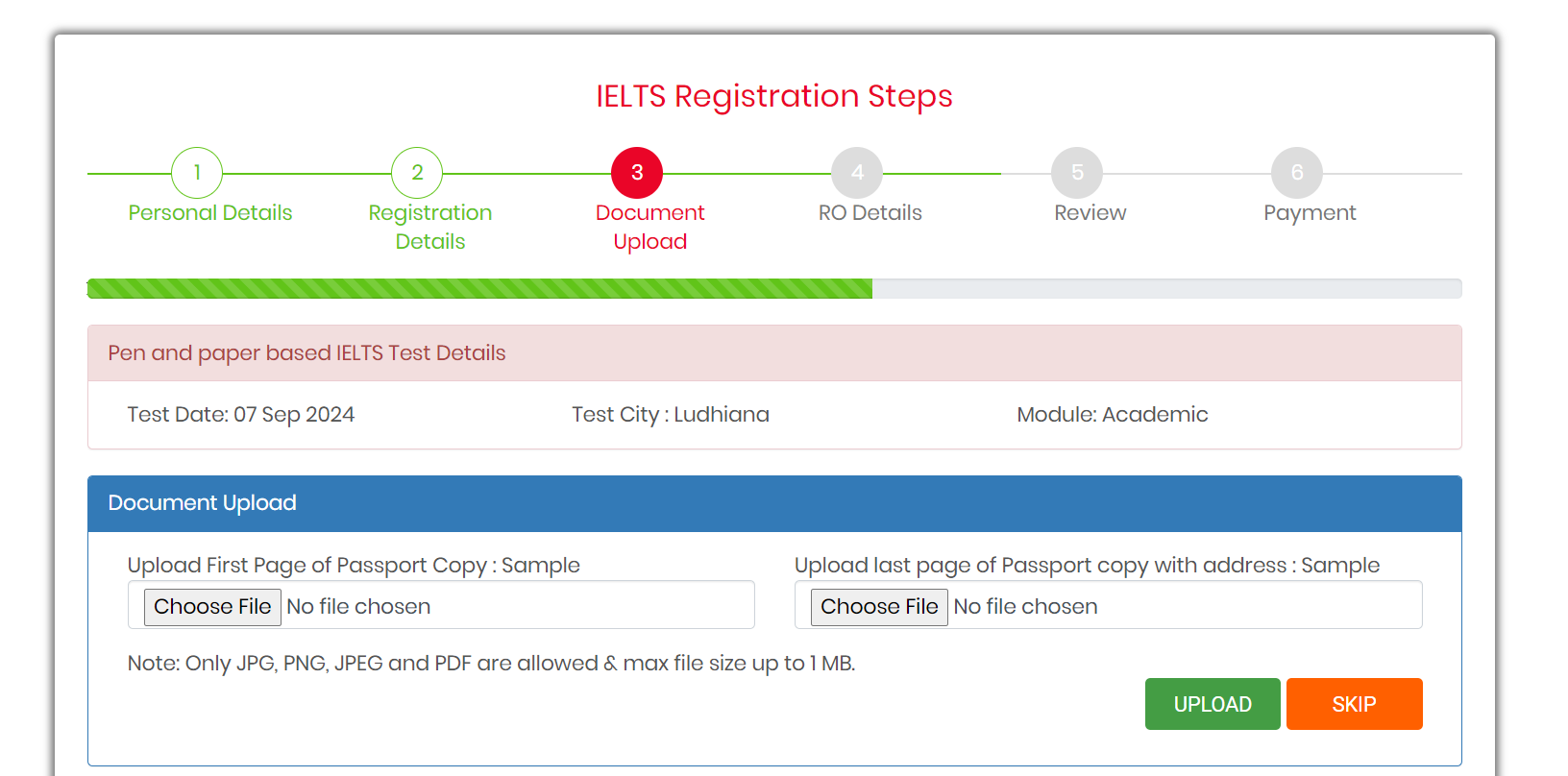The height and width of the screenshot is (776, 1568).
Task: Click the note about allowed file types
Action: point(491,664)
